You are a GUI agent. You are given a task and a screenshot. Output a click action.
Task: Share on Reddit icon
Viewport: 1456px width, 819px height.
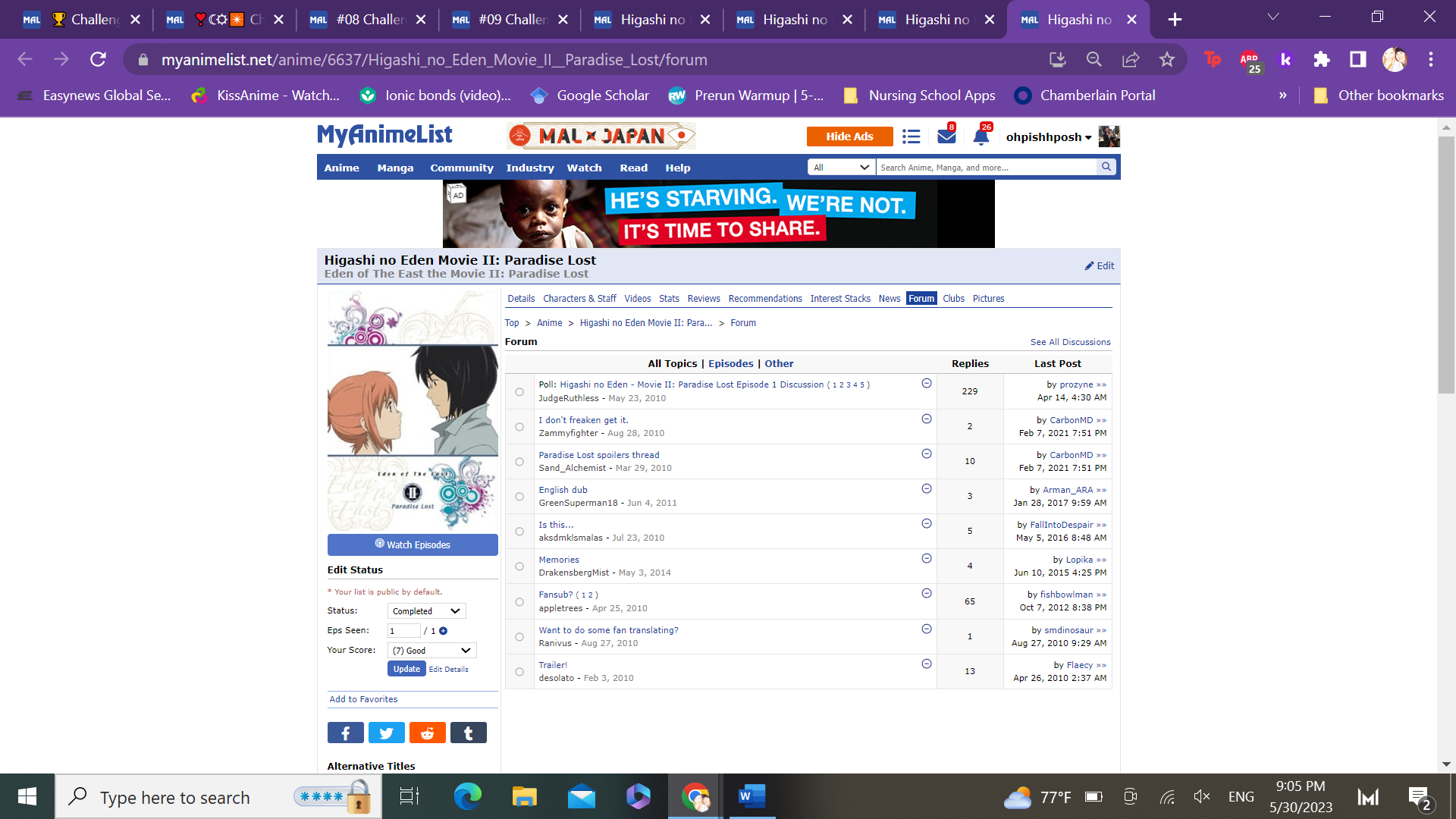(x=427, y=733)
